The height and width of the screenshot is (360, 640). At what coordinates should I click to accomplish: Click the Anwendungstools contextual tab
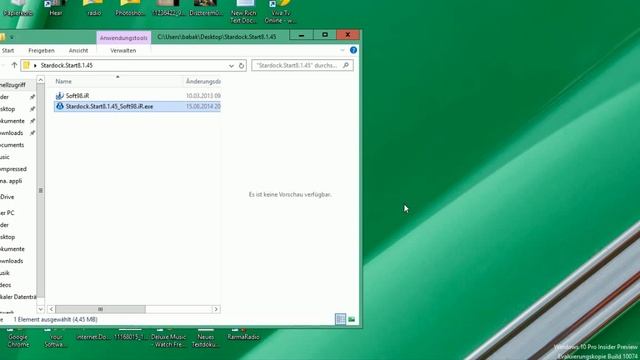pos(124,38)
